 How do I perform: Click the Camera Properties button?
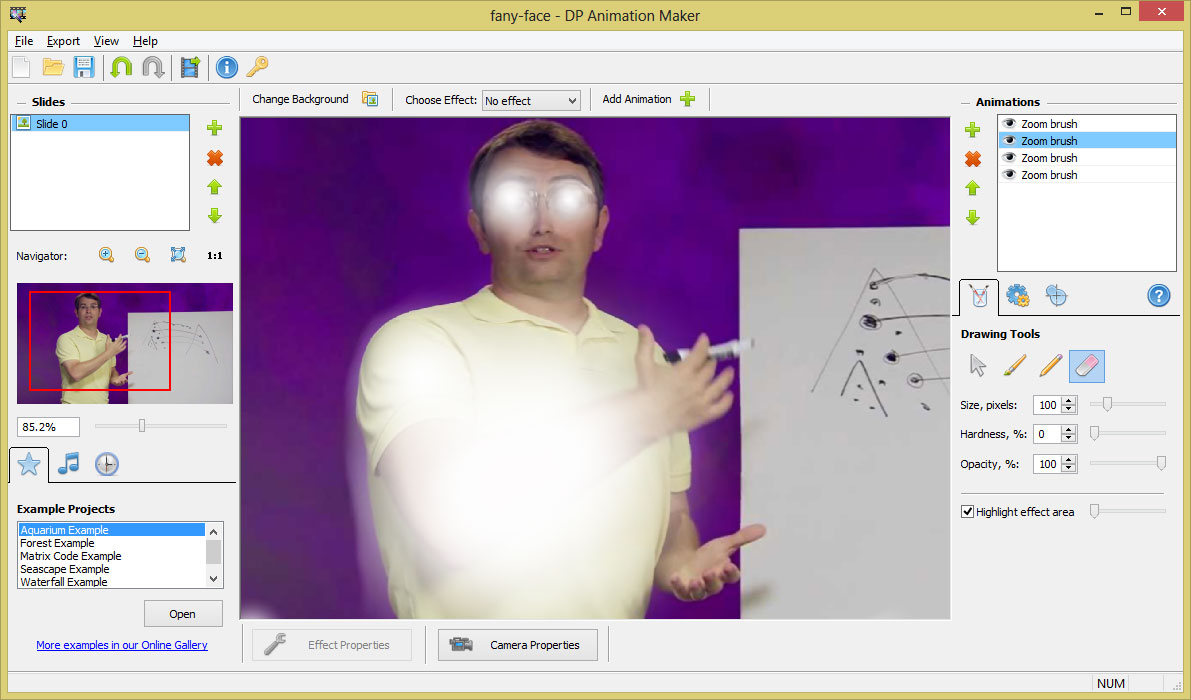tap(518, 645)
